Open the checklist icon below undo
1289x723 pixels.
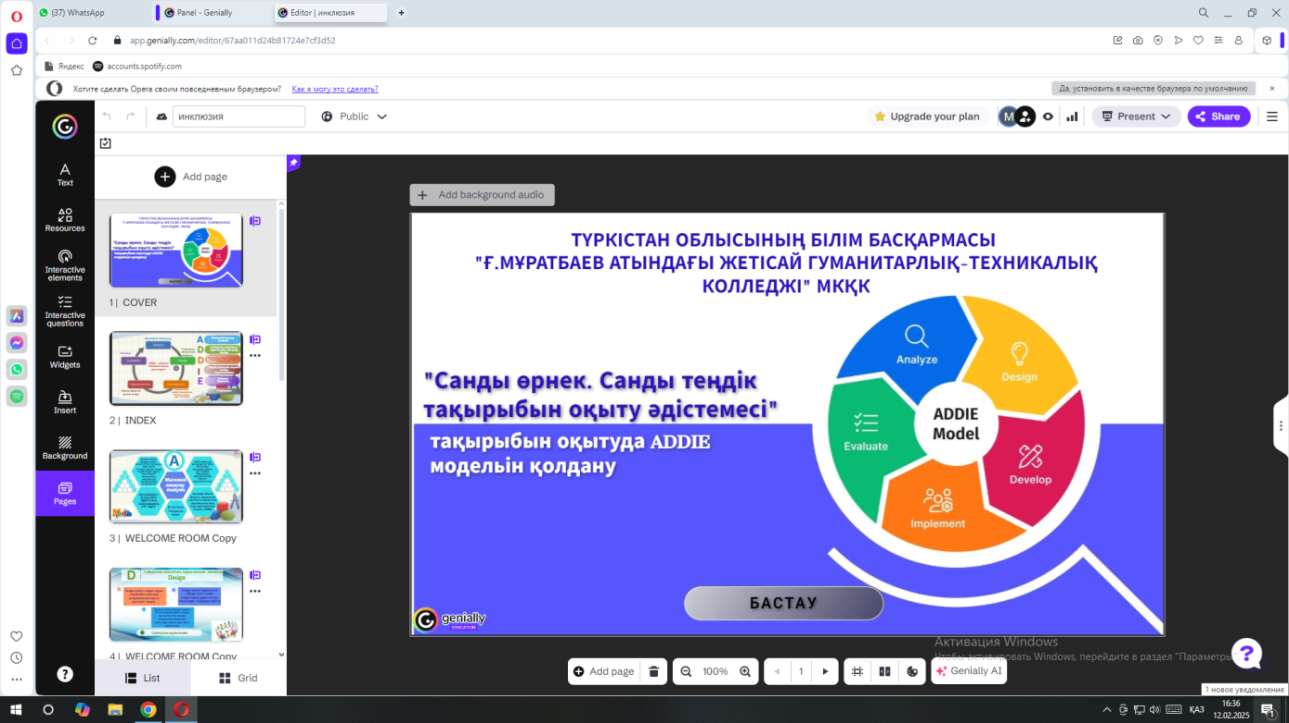click(106, 143)
